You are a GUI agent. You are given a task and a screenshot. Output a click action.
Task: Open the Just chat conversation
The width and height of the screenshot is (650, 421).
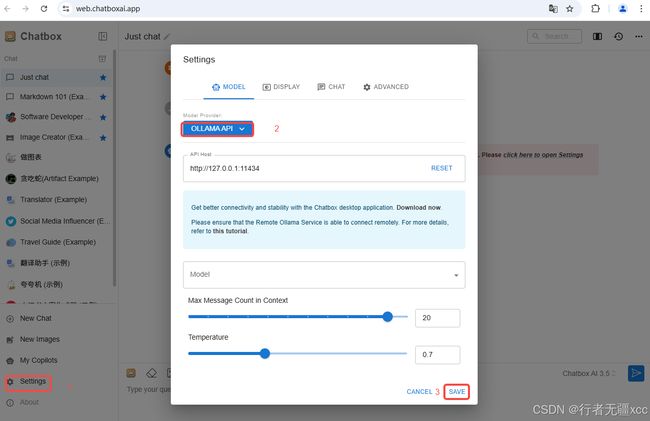coord(56,77)
